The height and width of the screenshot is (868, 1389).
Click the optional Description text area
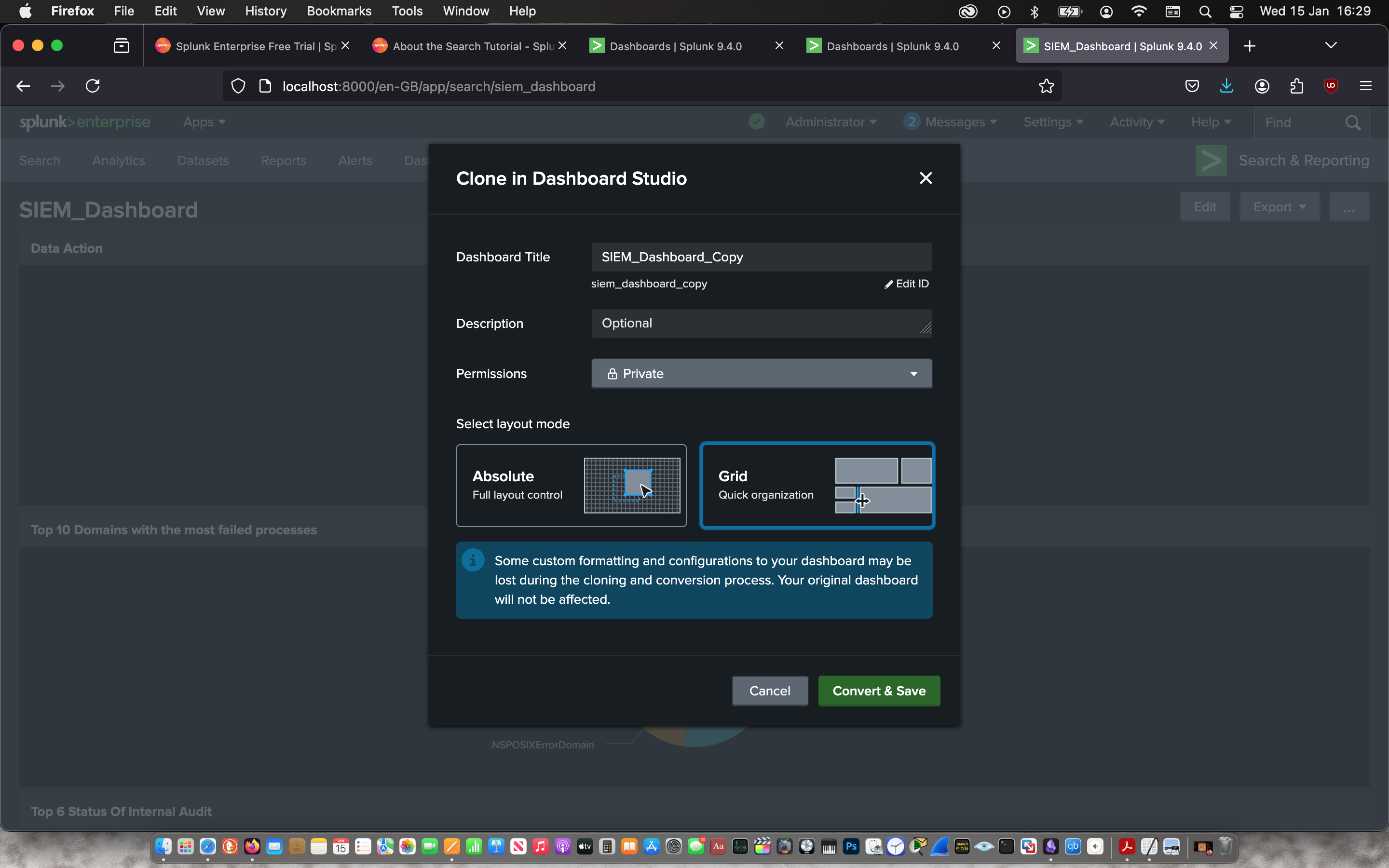pos(761,323)
